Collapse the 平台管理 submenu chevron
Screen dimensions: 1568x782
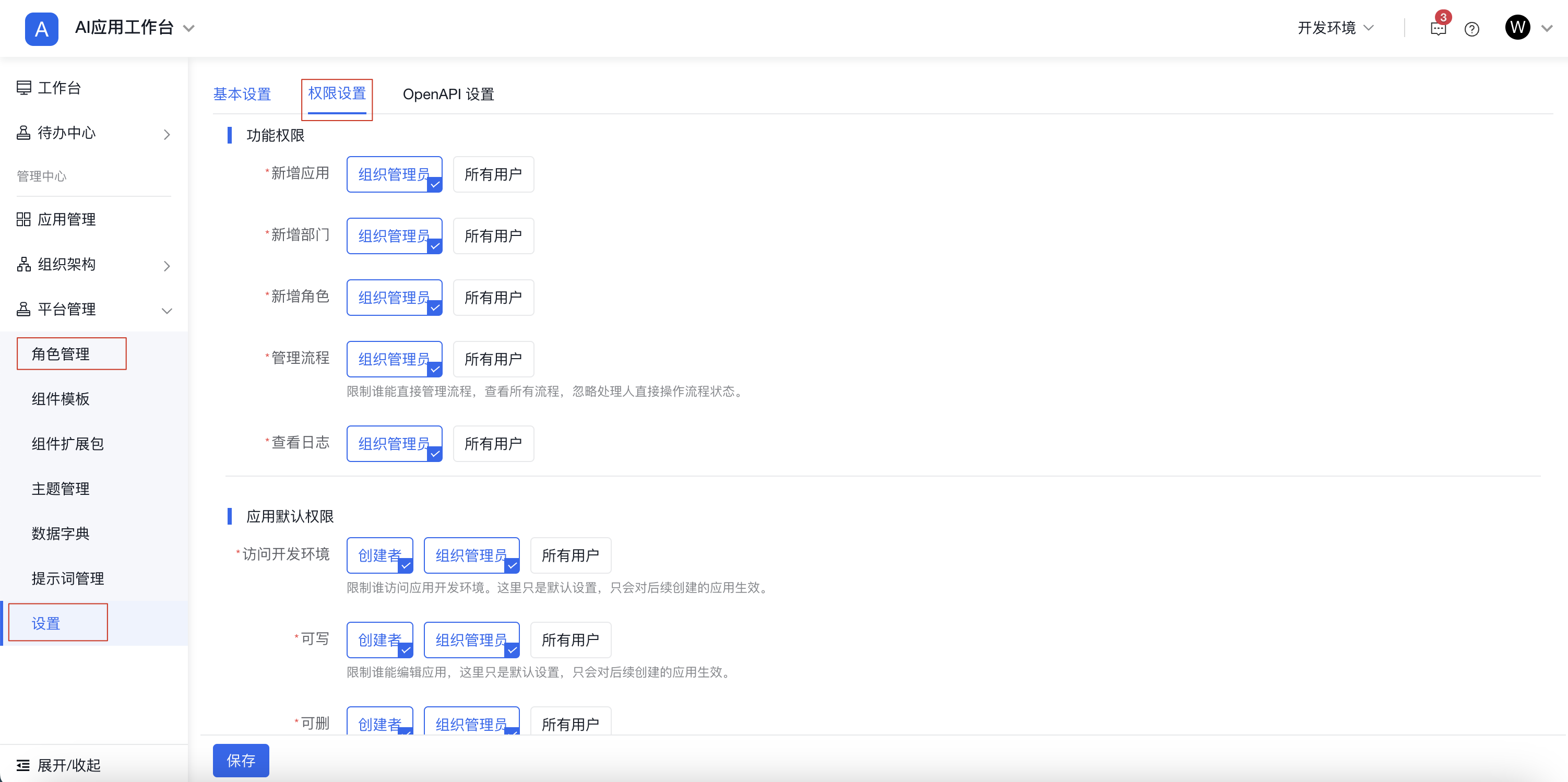[x=167, y=311]
